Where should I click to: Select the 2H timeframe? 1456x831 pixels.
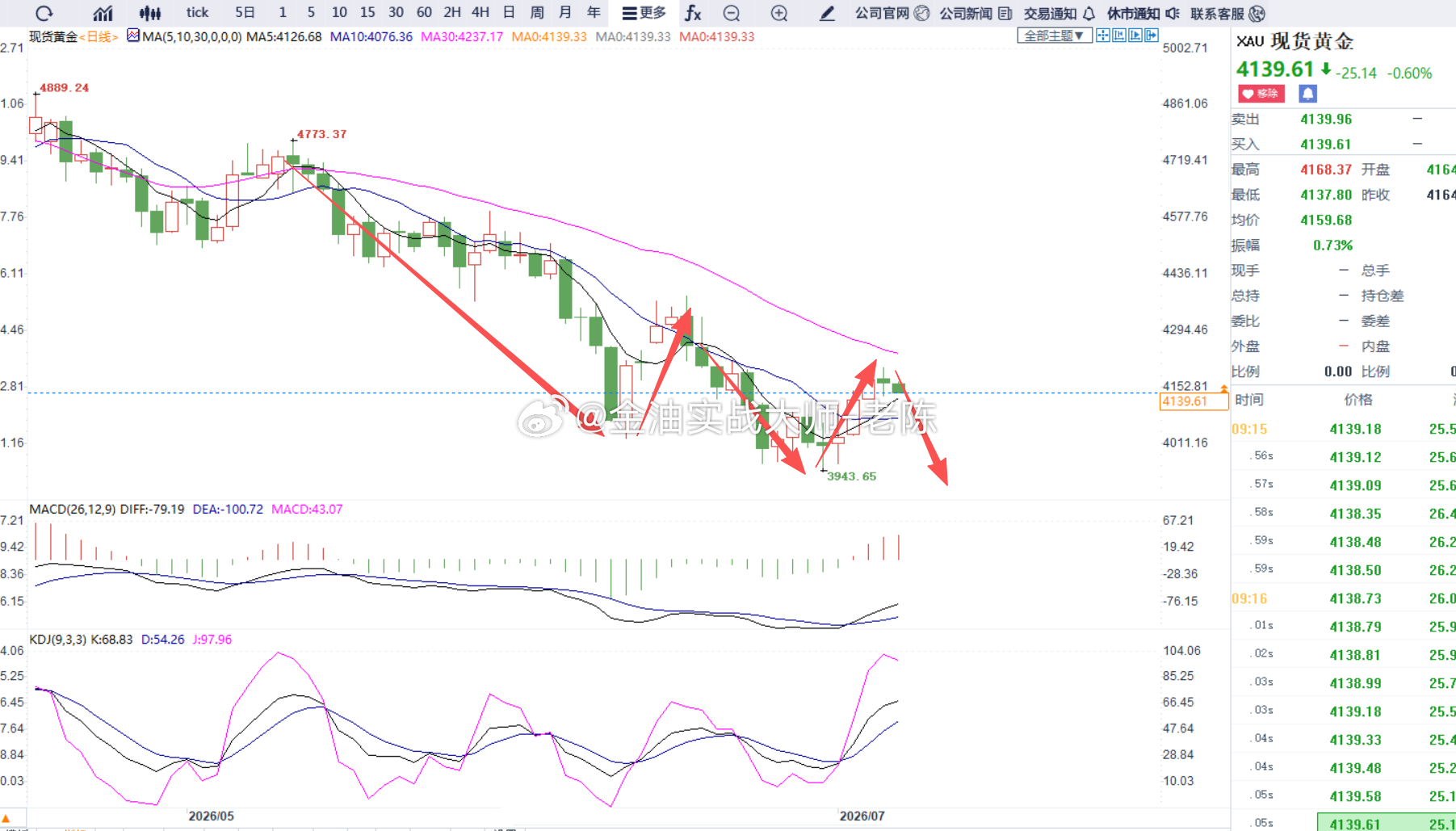point(452,13)
